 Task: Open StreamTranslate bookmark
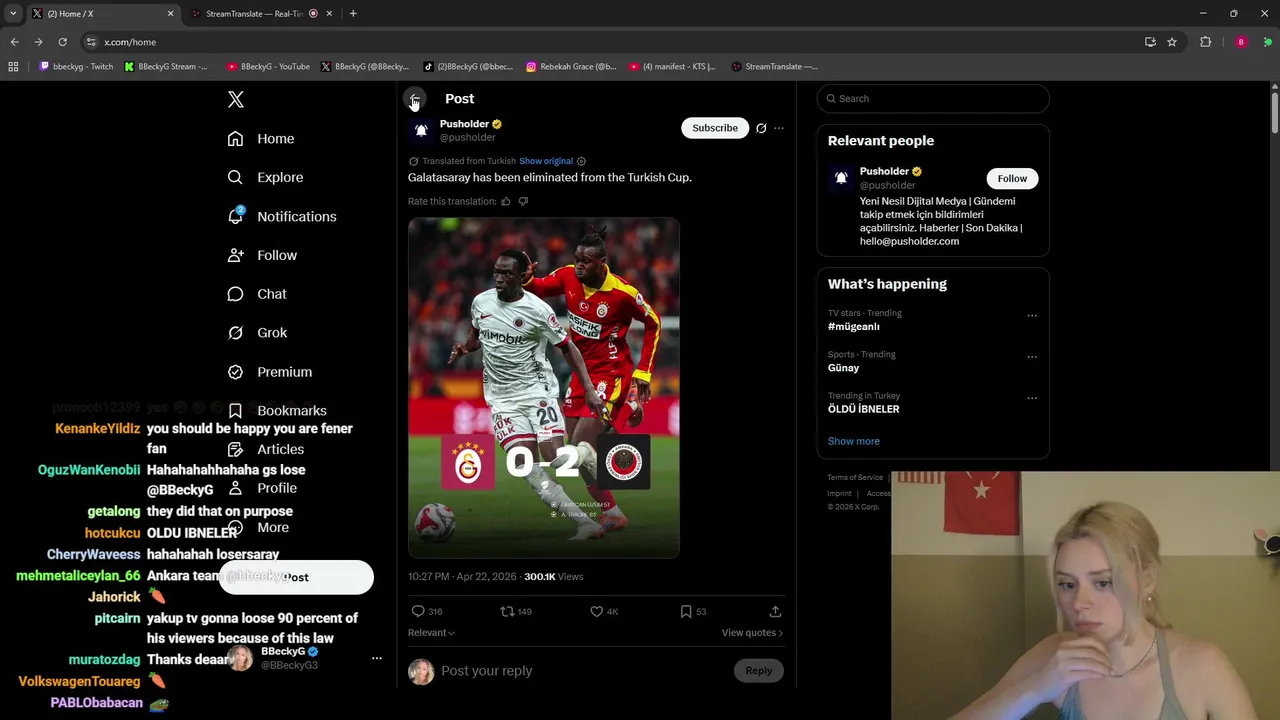774,67
